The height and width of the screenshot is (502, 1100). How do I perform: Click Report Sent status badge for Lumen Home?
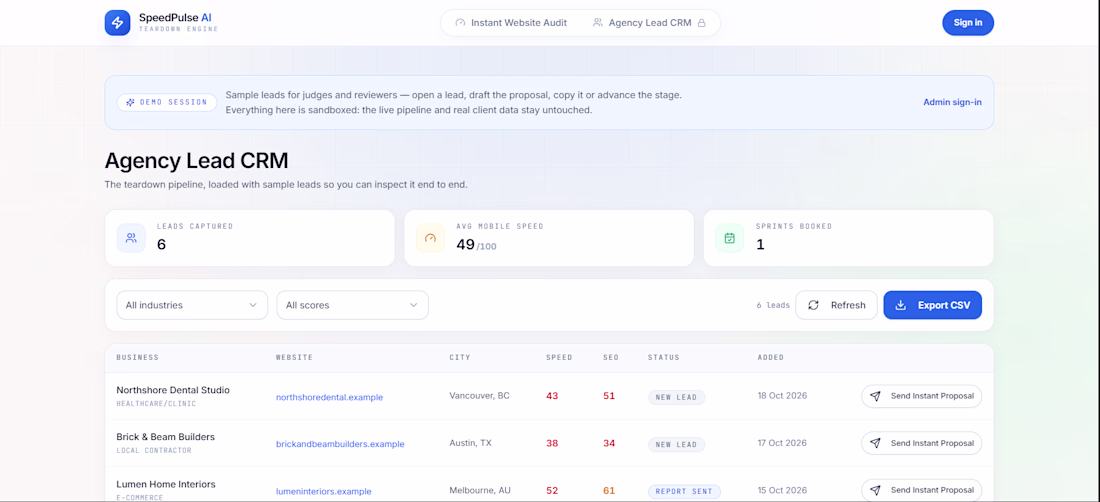(684, 491)
